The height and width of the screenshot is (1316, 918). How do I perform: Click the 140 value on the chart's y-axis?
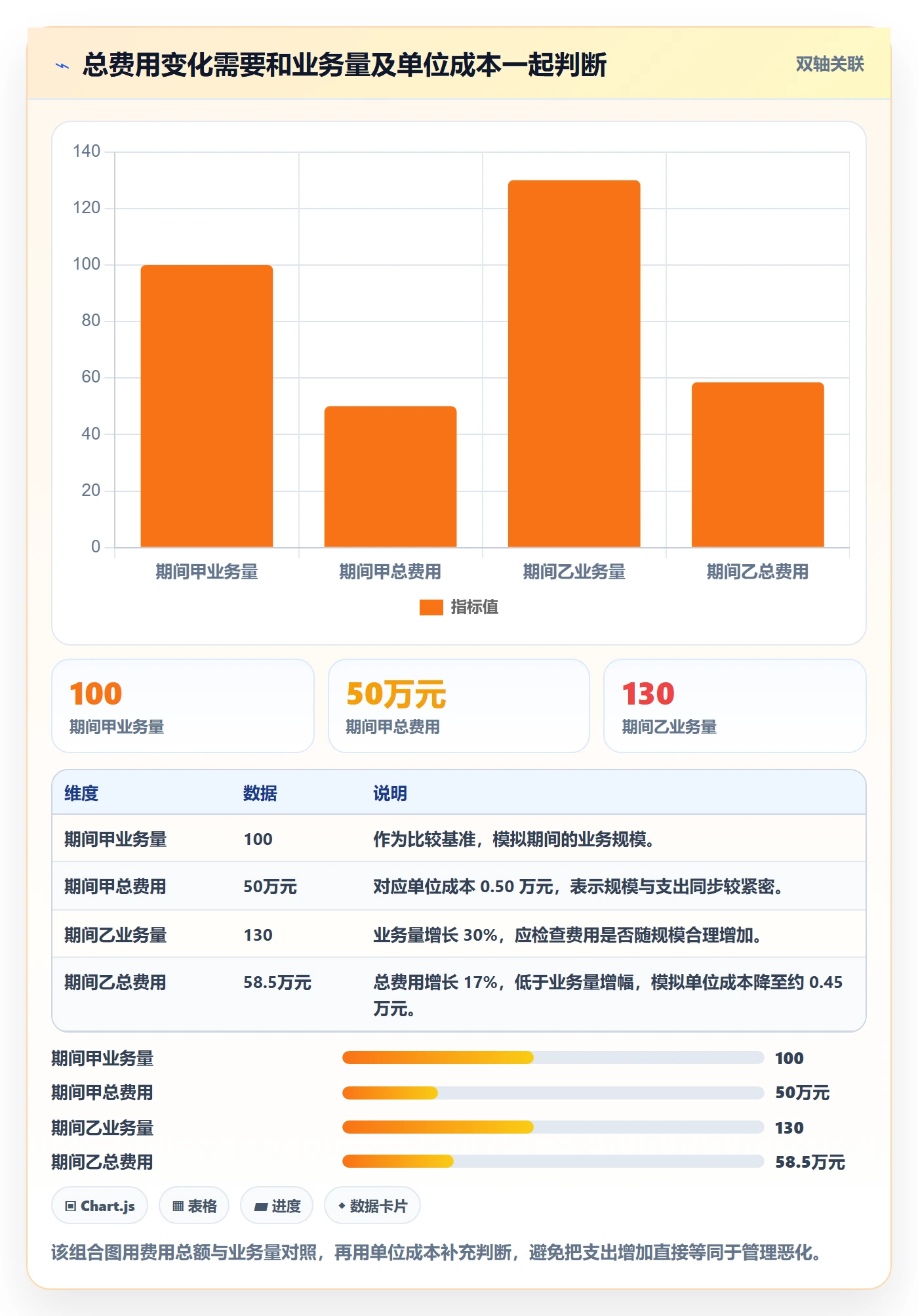pyautogui.click(x=87, y=152)
